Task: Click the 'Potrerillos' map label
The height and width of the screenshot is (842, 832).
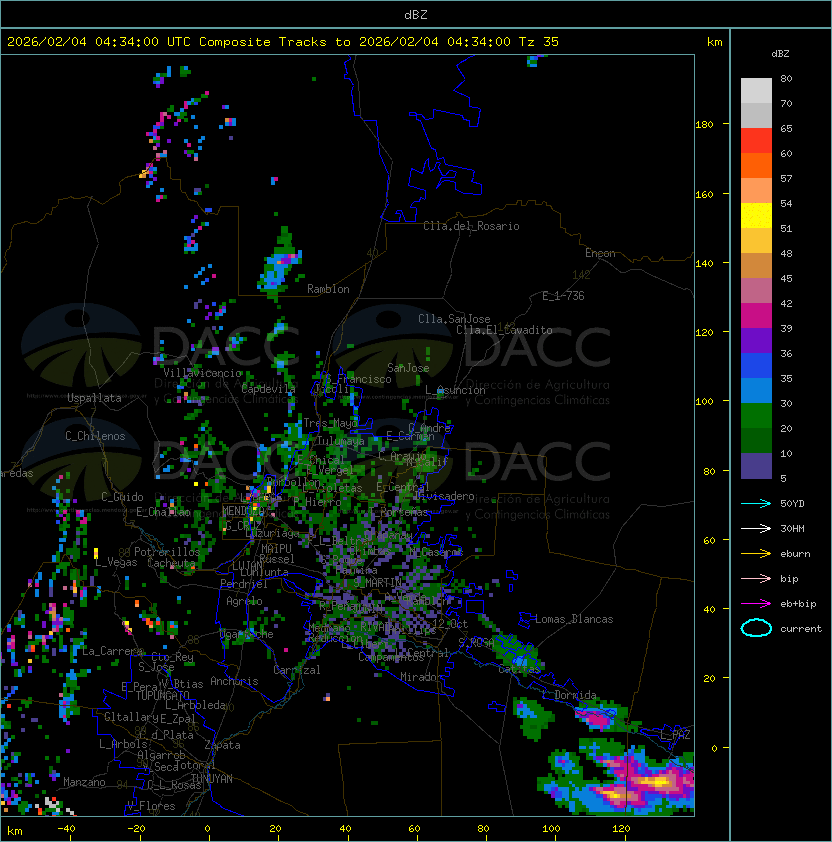Action: [x=167, y=552]
